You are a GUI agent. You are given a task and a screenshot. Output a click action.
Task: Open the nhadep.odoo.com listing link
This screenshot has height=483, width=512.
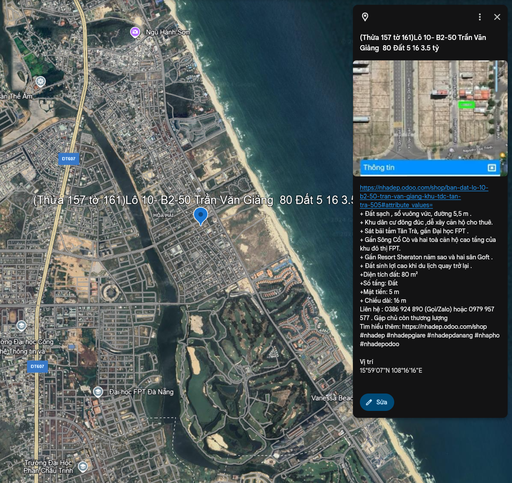tap(424, 196)
